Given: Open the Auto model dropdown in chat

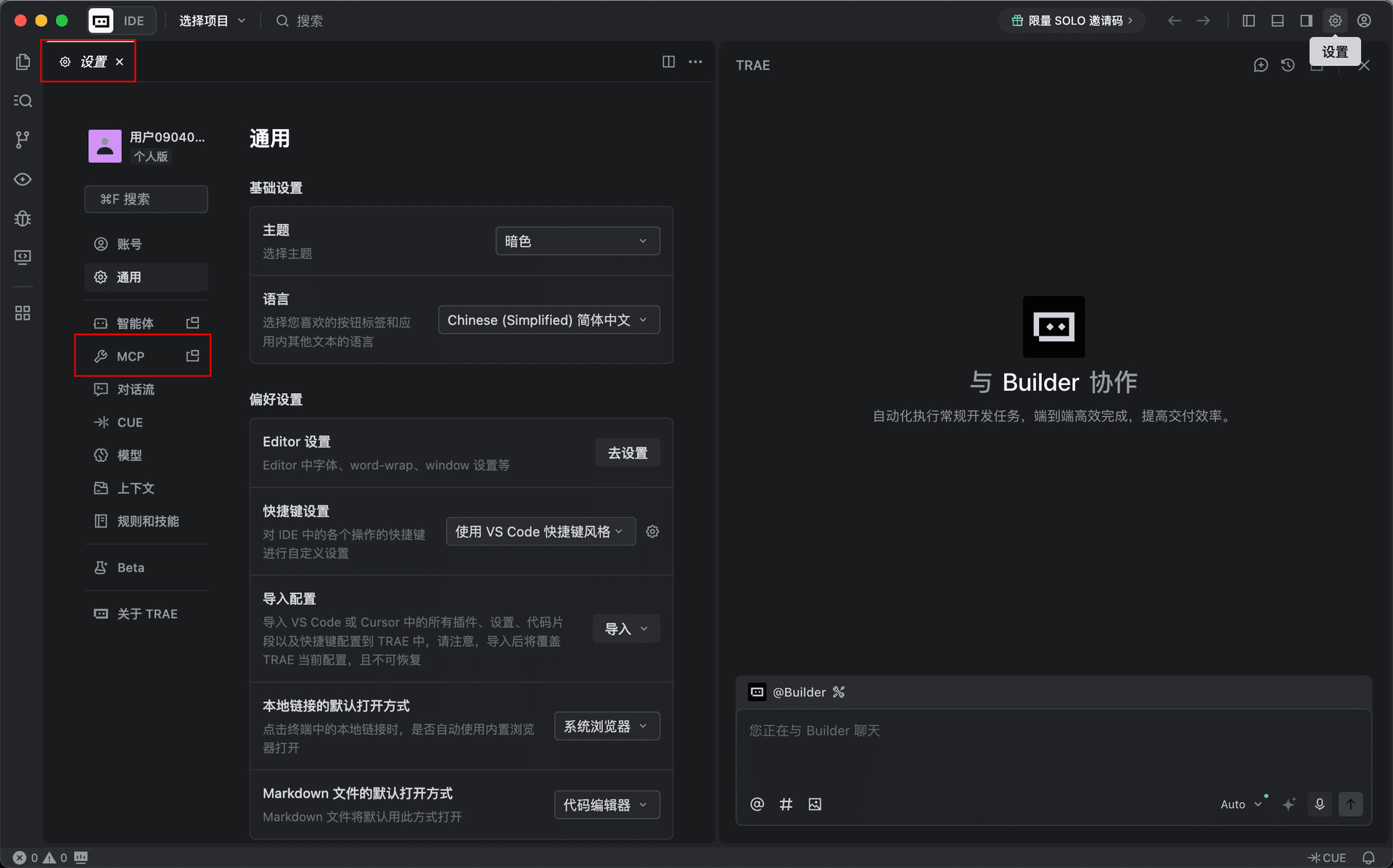Looking at the screenshot, I should 1242,804.
